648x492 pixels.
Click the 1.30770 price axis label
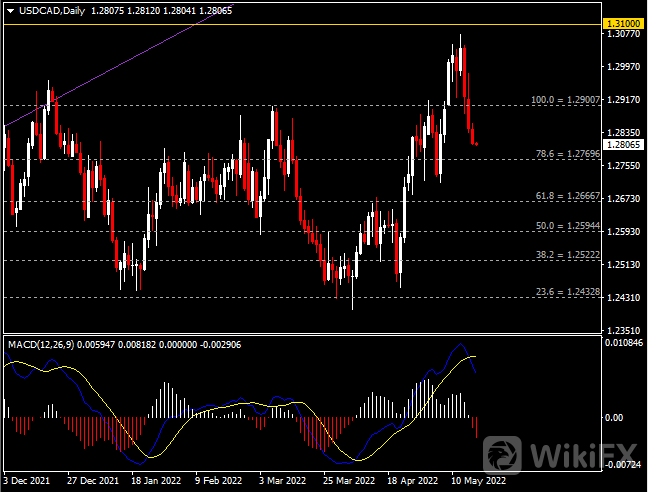(625, 35)
